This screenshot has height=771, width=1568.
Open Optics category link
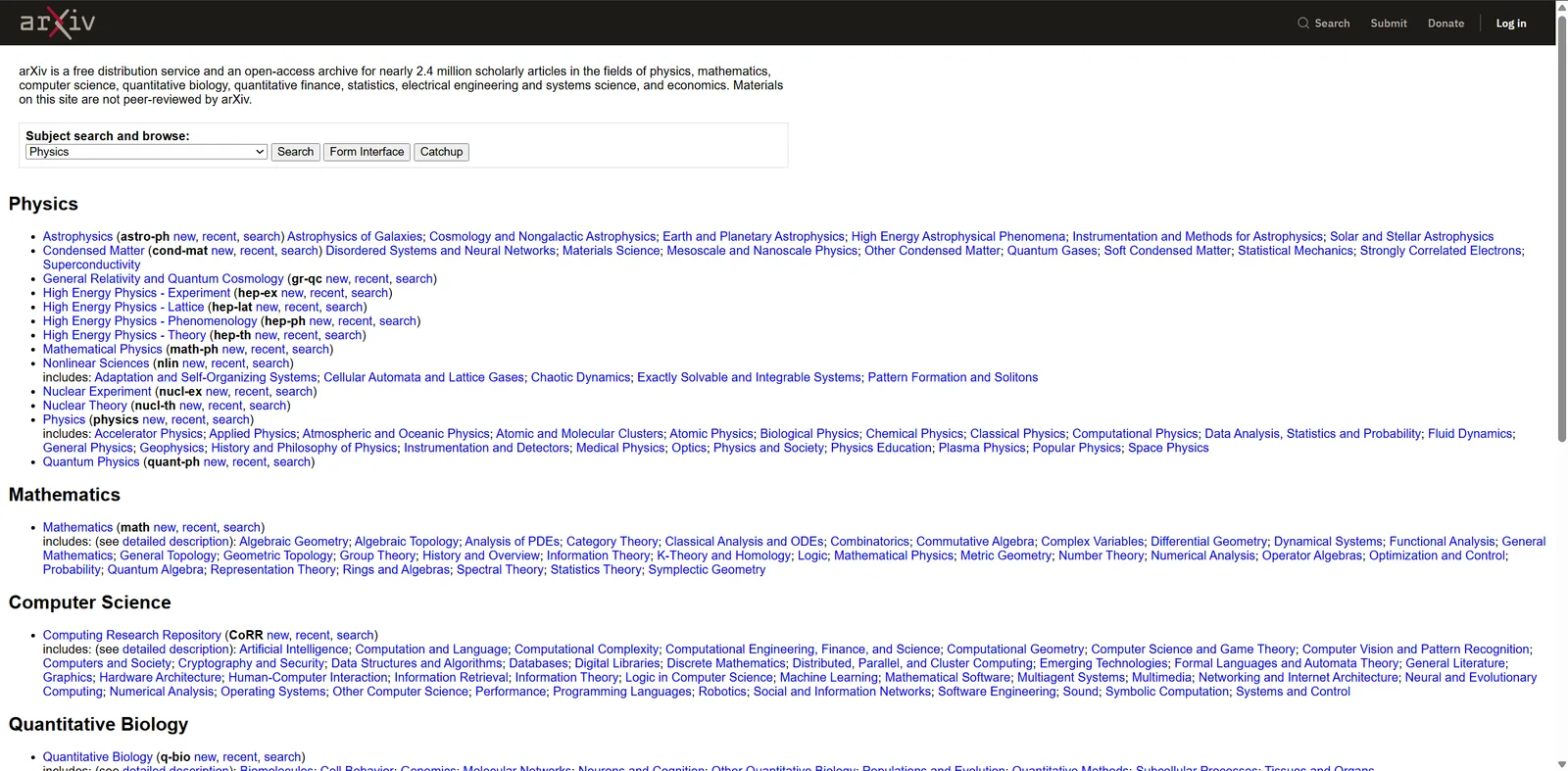(689, 448)
